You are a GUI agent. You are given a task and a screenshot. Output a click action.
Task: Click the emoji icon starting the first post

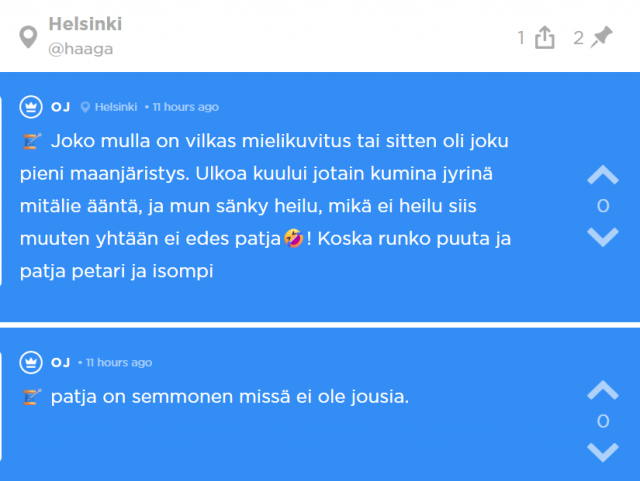coord(30,141)
